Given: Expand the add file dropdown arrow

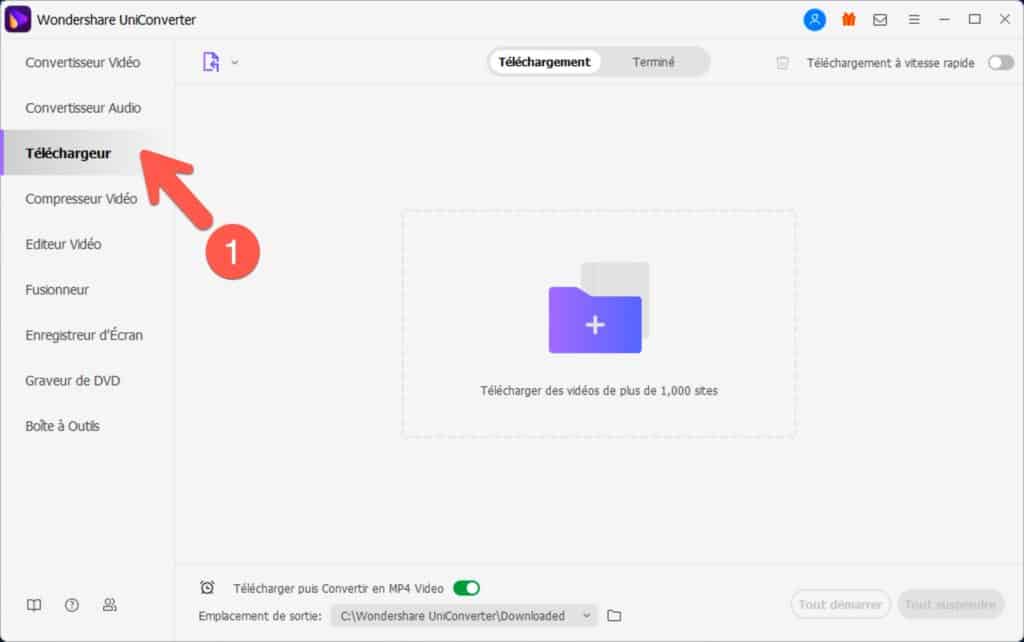Looking at the screenshot, I should [235, 62].
